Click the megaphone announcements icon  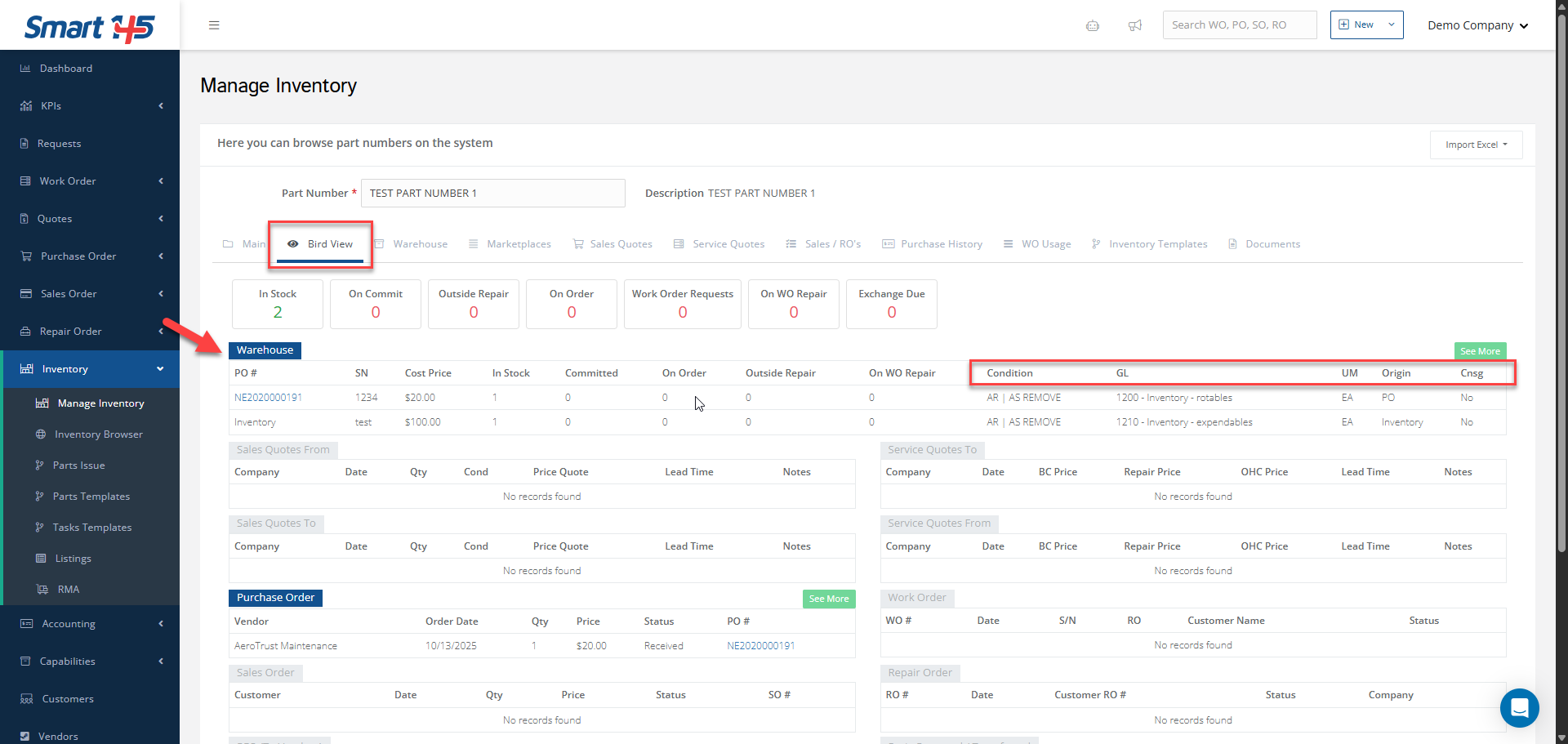click(x=1134, y=25)
